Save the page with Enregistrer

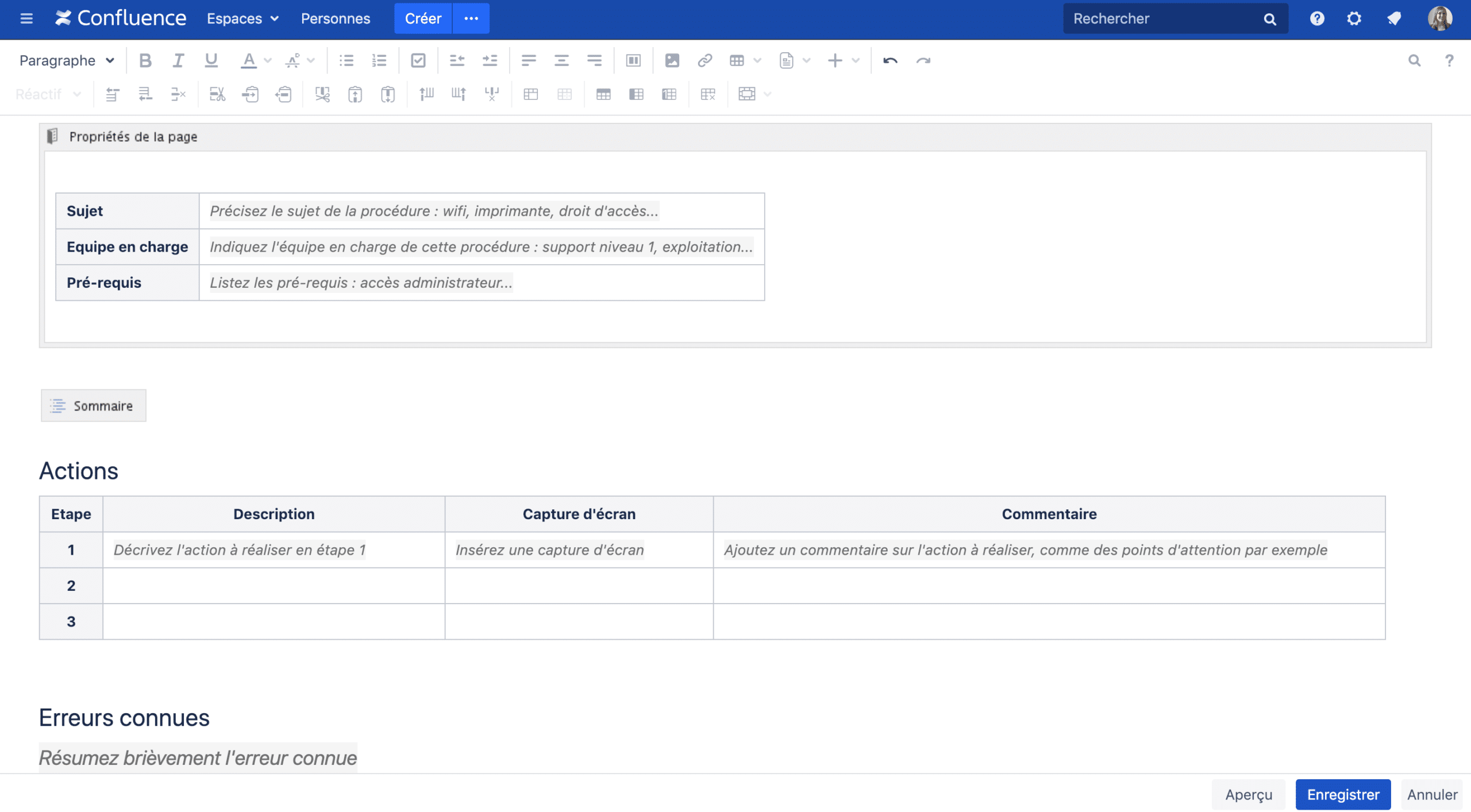(1343, 794)
